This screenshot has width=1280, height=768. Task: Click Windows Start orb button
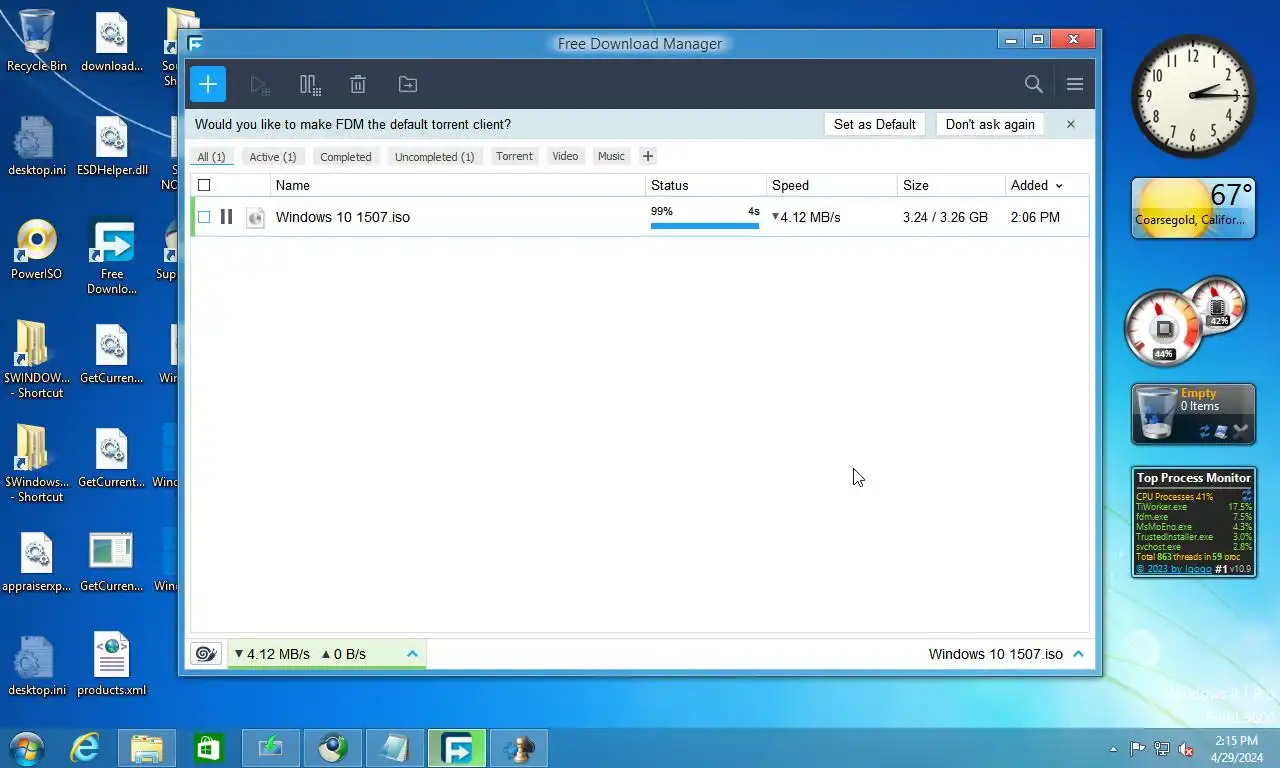(26, 748)
